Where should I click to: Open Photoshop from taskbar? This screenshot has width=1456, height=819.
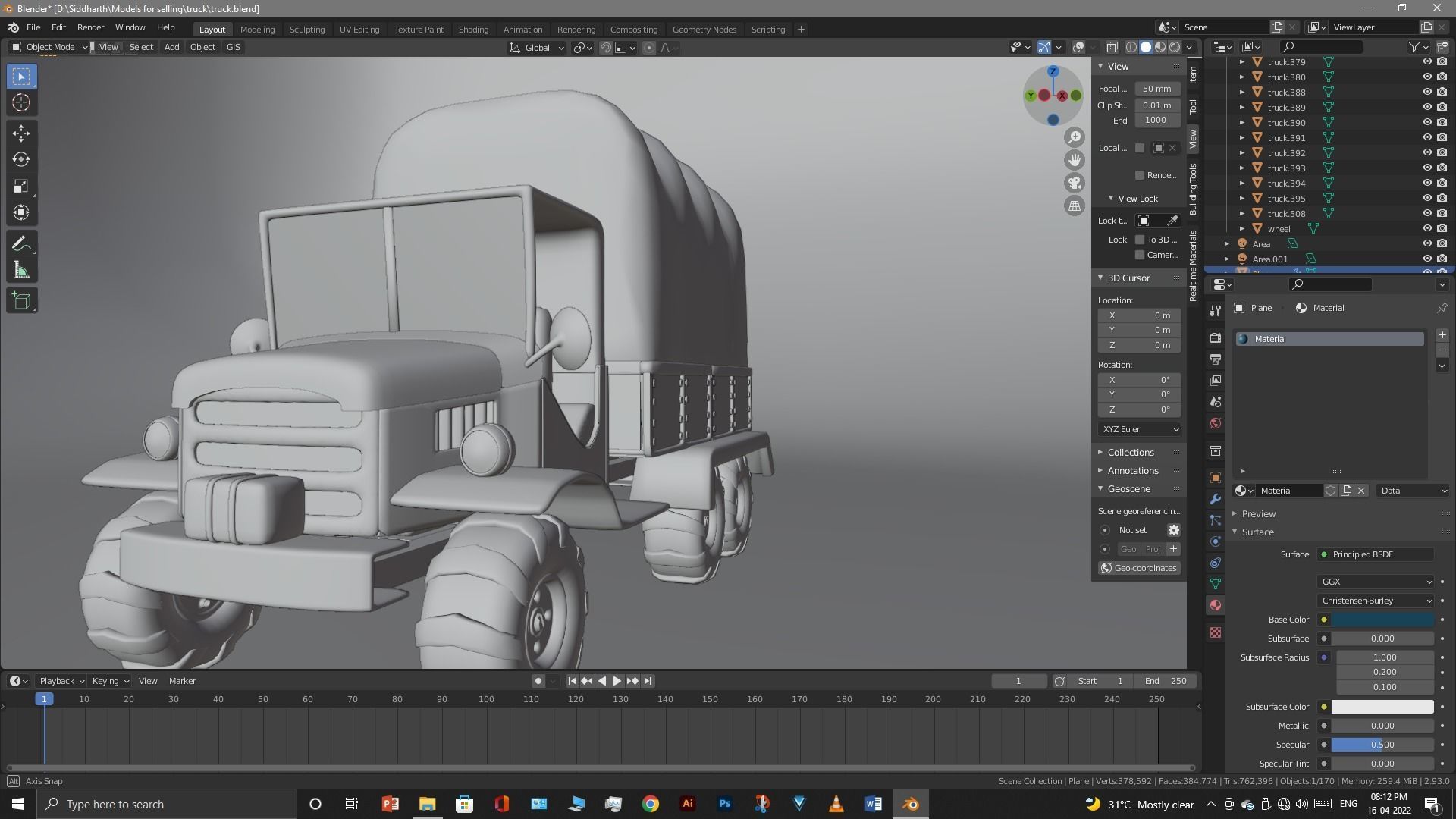point(725,804)
